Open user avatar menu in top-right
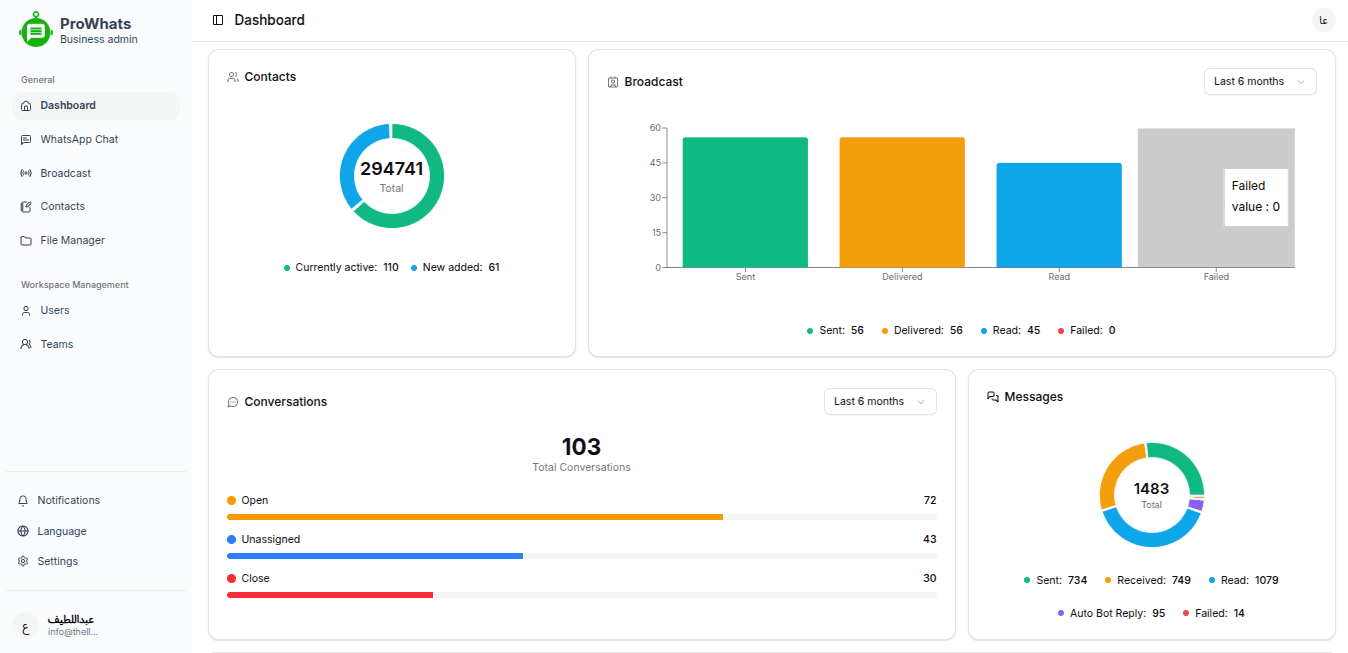The height and width of the screenshot is (653, 1348). tap(1323, 20)
